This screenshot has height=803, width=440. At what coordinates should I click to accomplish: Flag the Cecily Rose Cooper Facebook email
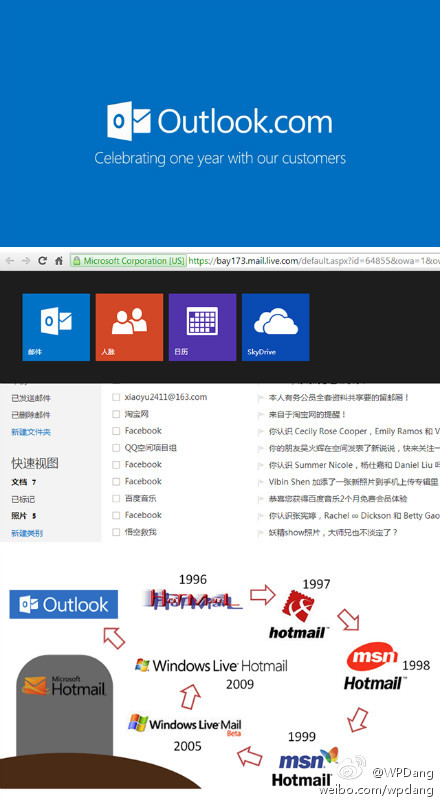pyautogui.click(x=261, y=432)
